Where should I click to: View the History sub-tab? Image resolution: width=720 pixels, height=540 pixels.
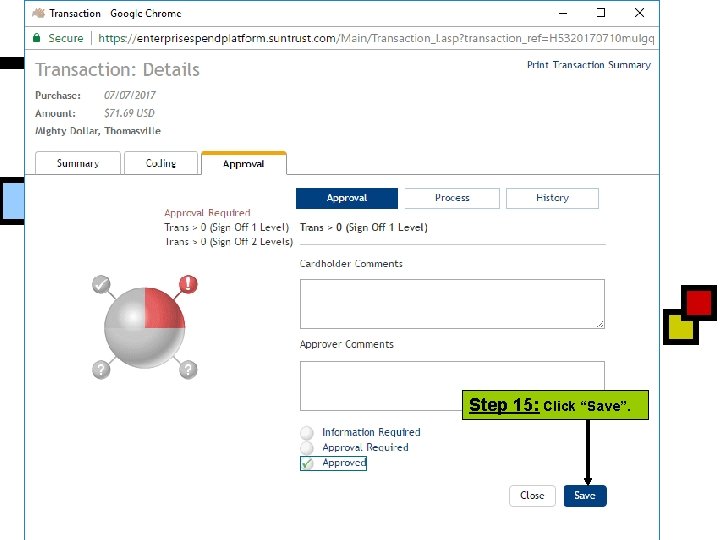pos(552,198)
